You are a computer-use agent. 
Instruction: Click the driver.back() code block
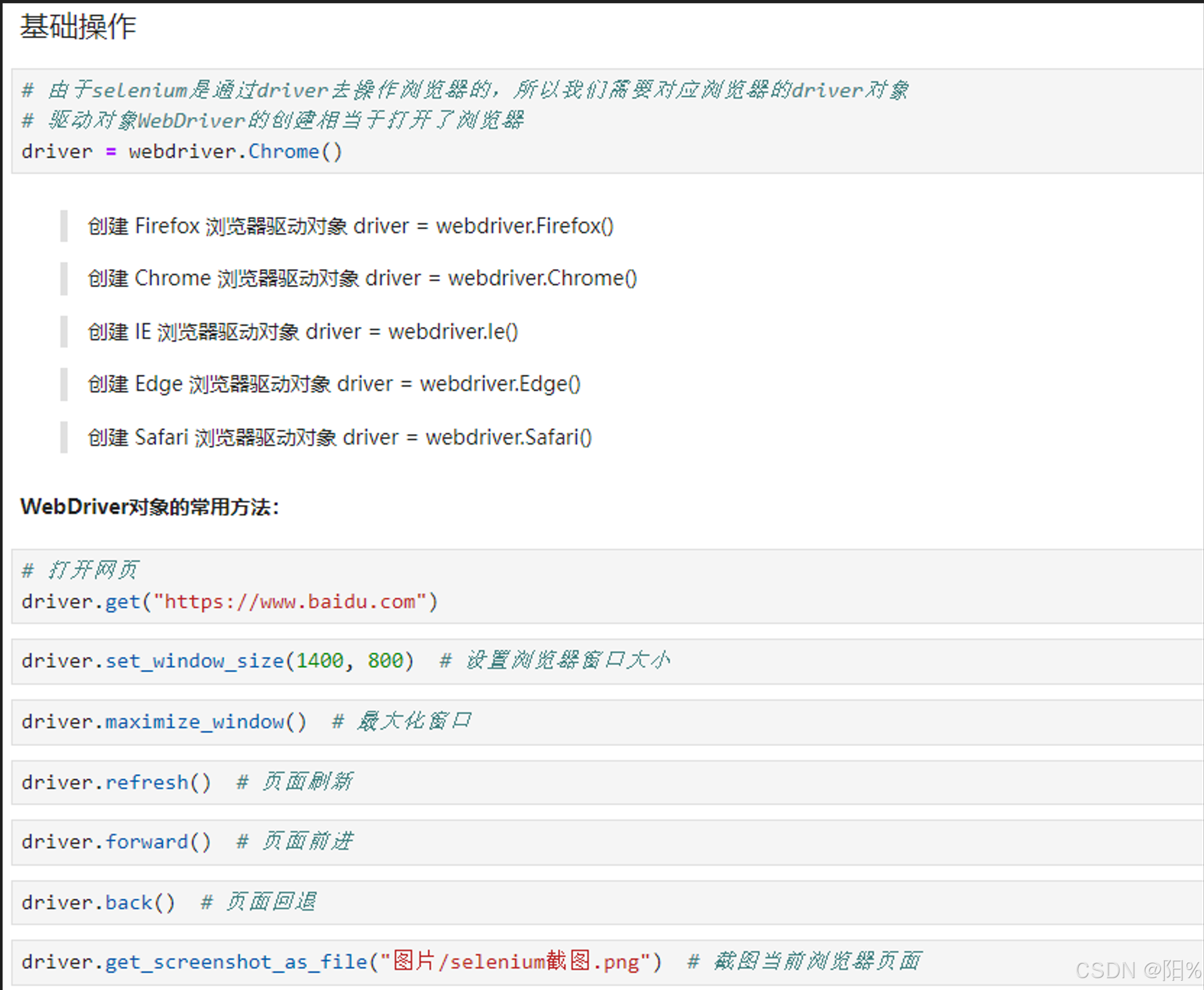coord(98,902)
